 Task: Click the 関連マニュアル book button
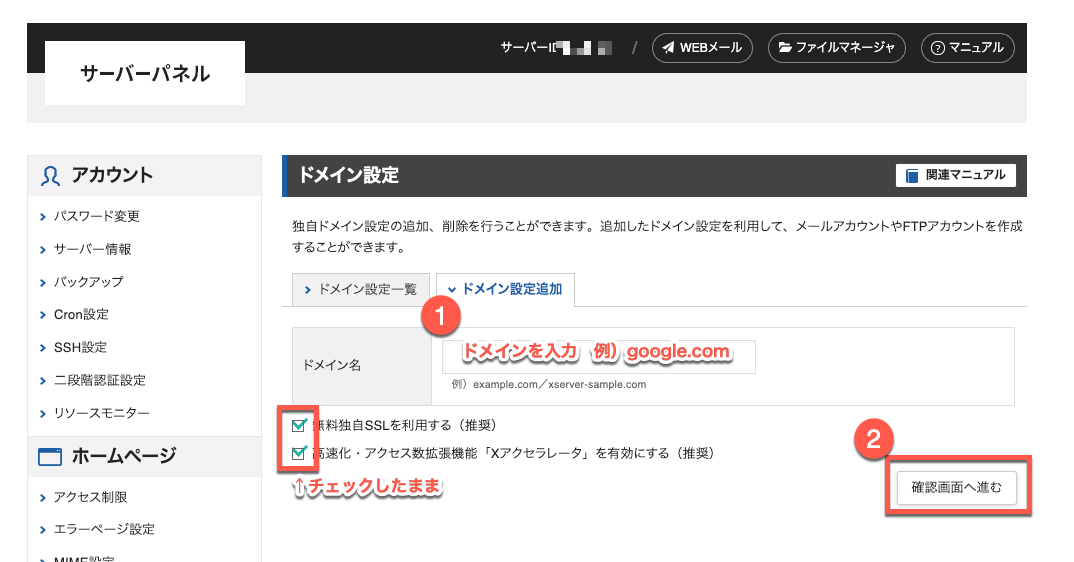pyautogui.click(x=956, y=175)
